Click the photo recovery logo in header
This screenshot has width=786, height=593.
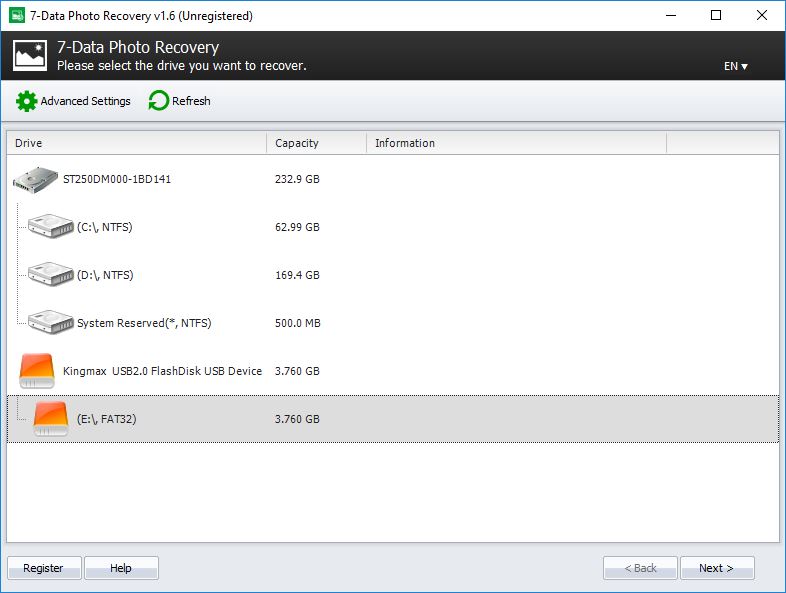pos(30,56)
